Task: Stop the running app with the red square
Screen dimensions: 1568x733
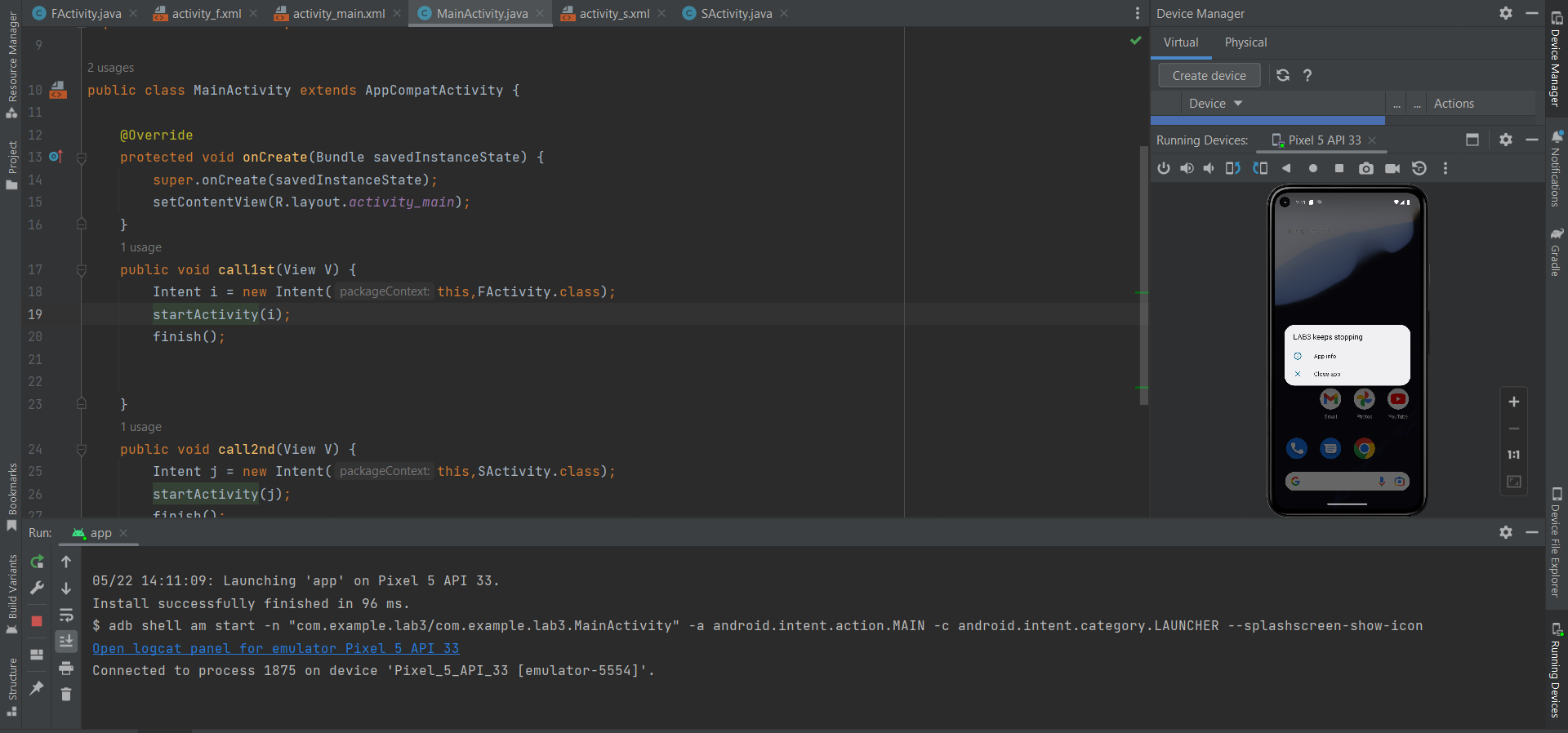Action: tap(37, 621)
